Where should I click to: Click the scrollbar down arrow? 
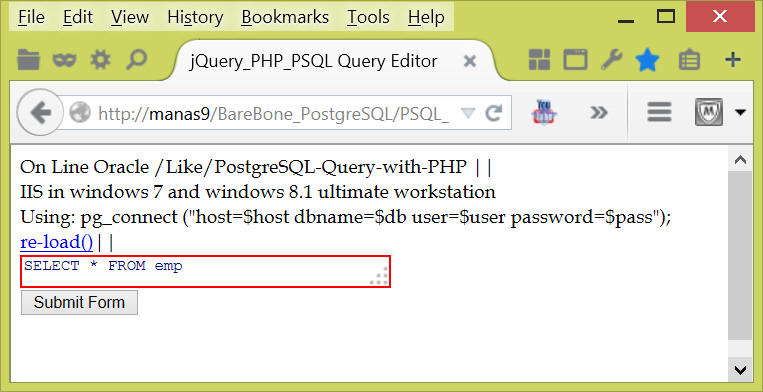click(740, 370)
